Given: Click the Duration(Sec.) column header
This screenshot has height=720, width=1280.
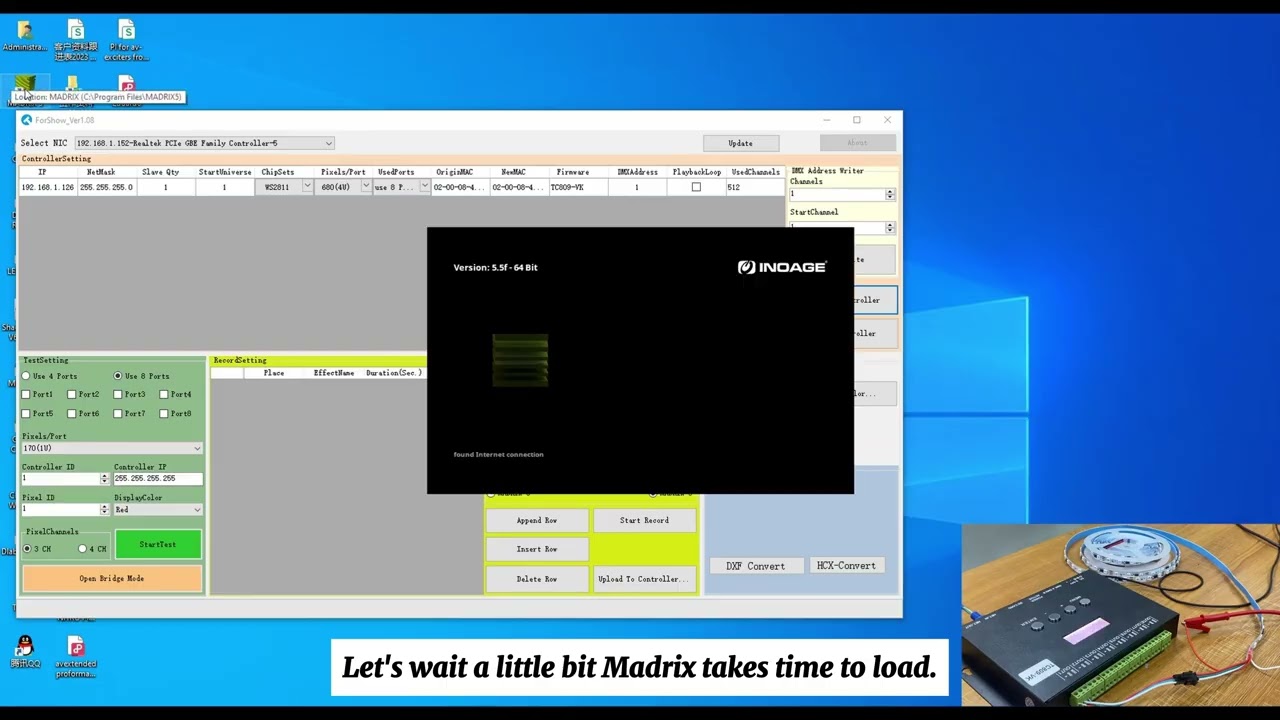Looking at the screenshot, I should tap(393, 373).
